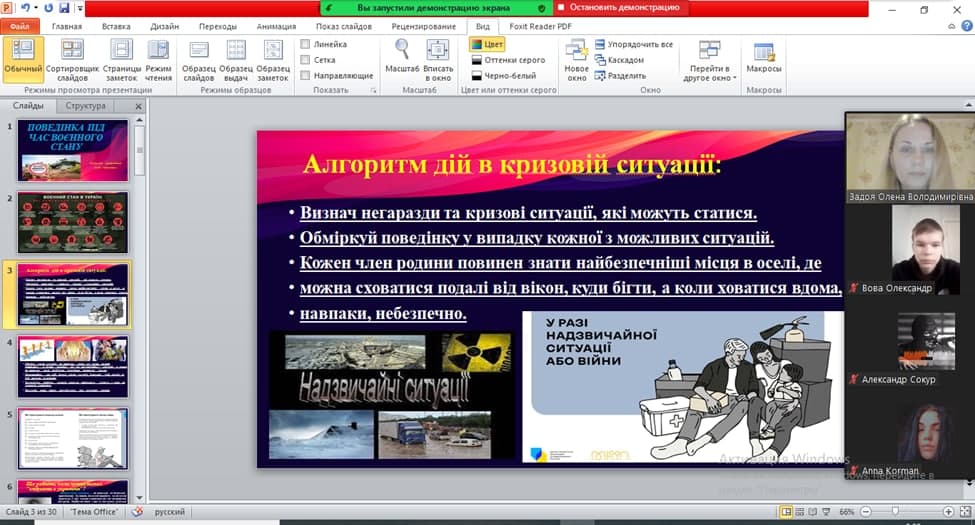Open the Foxit Reader PDF tab
The width and height of the screenshot is (975, 525).
(x=540, y=26)
